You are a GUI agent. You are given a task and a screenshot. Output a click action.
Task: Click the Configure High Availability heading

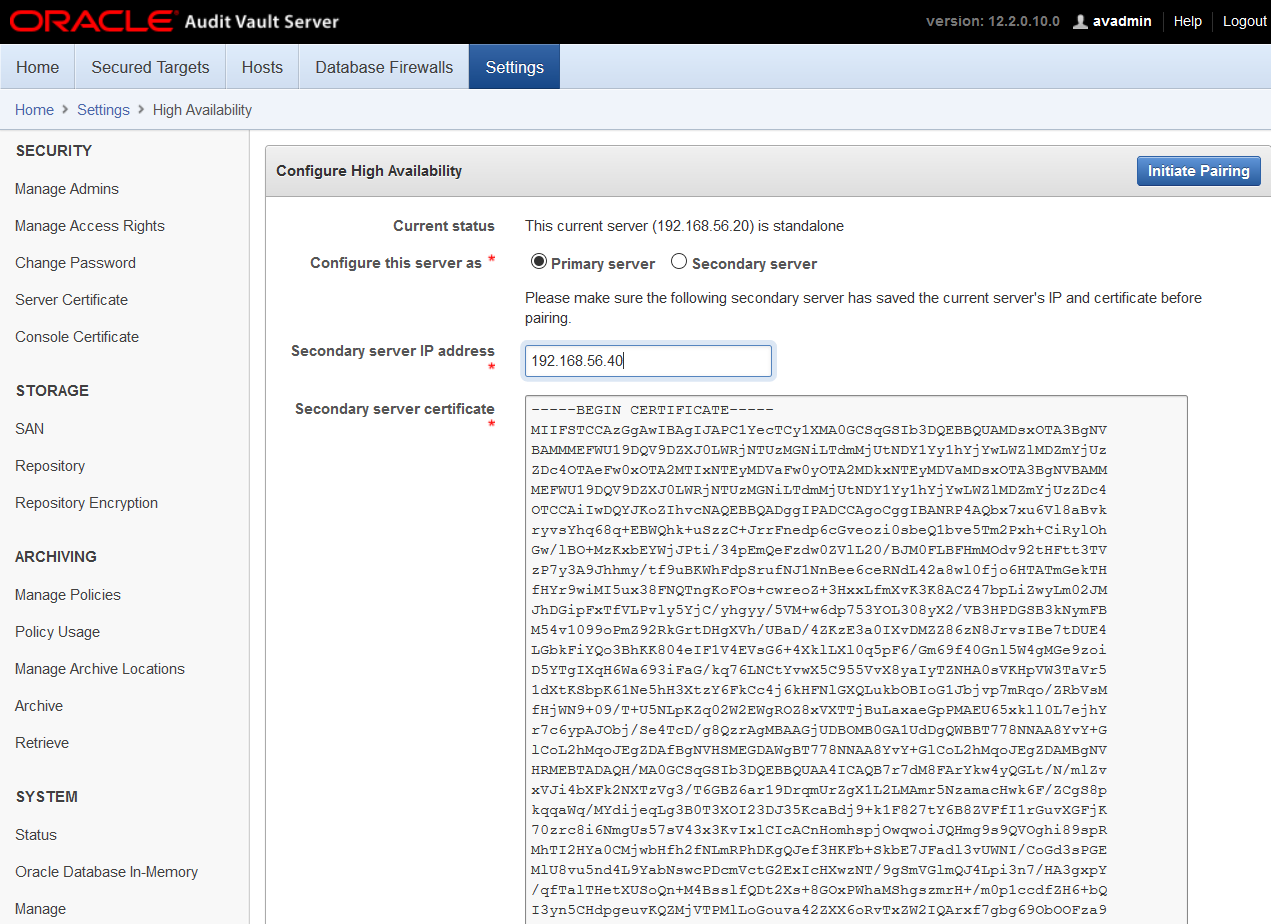(369, 171)
